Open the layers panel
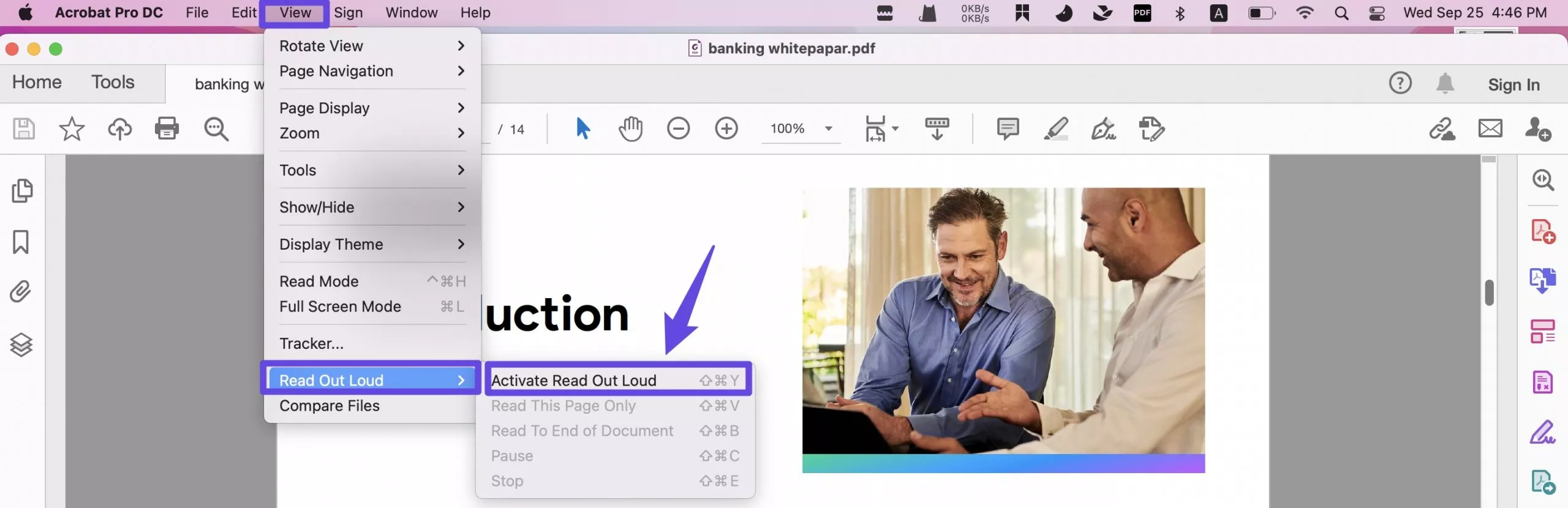Viewport: 1568px width, 508px height. 21,345
